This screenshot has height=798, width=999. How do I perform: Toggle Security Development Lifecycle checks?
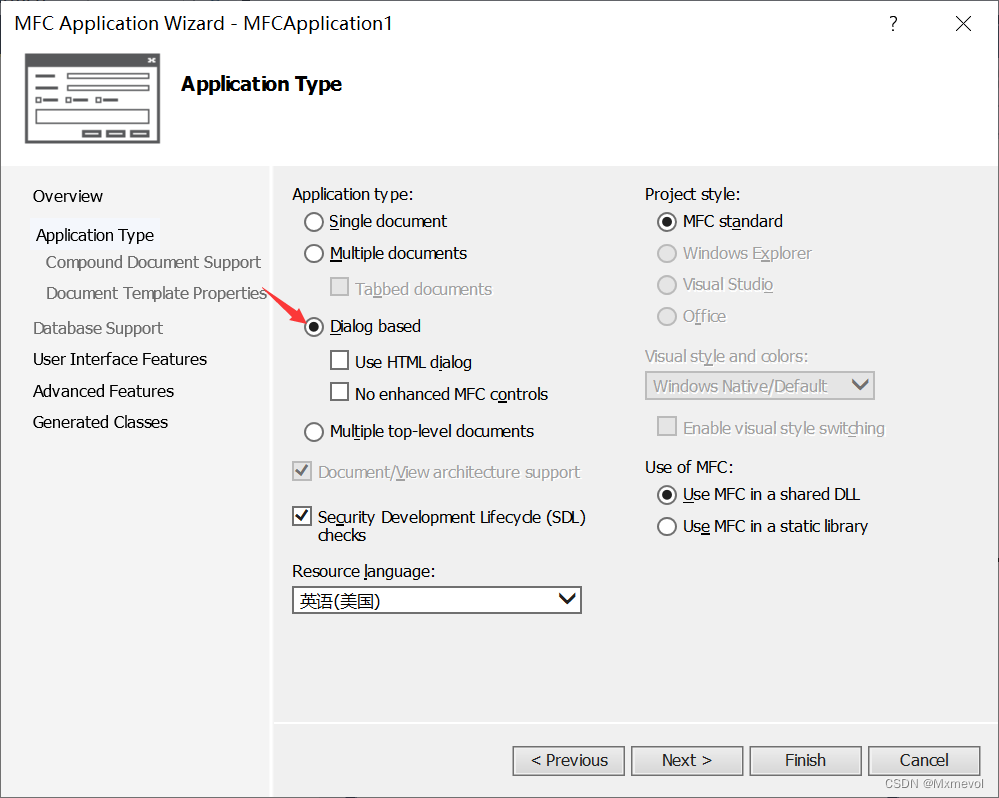point(302,516)
